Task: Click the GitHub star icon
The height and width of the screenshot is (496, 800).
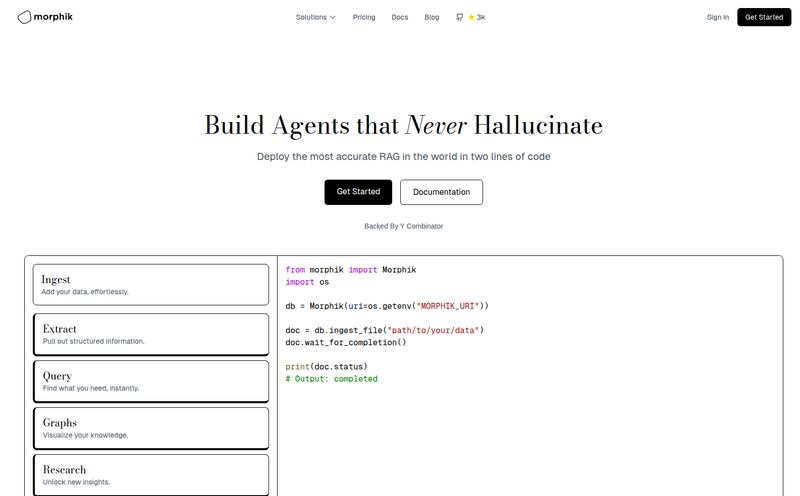Action: (471, 17)
